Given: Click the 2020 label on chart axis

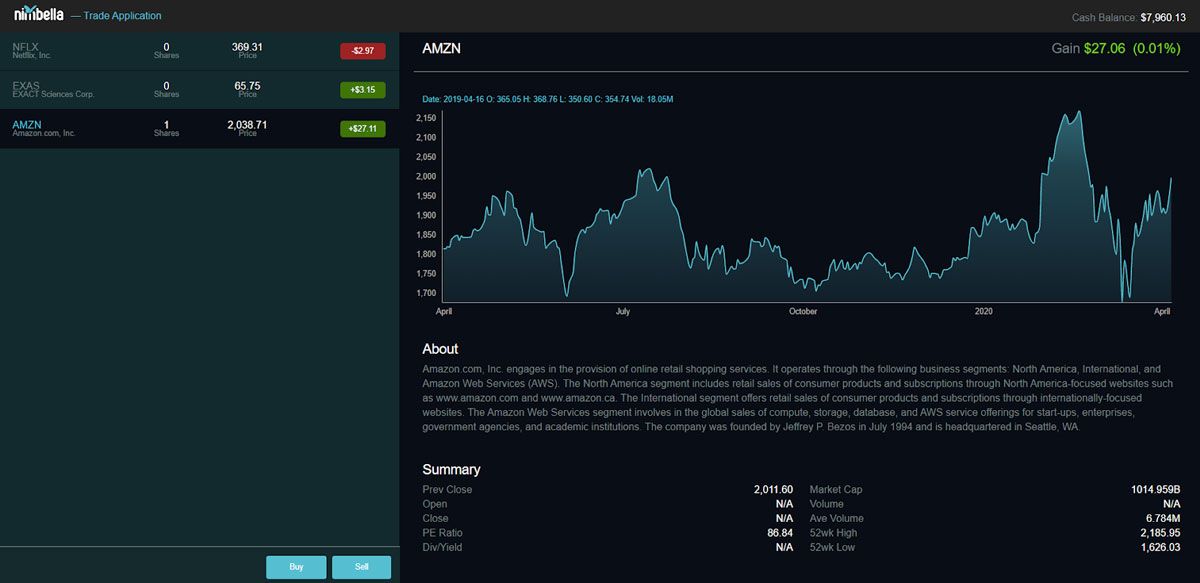Looking at the screenshot, I should coord(983,312).
